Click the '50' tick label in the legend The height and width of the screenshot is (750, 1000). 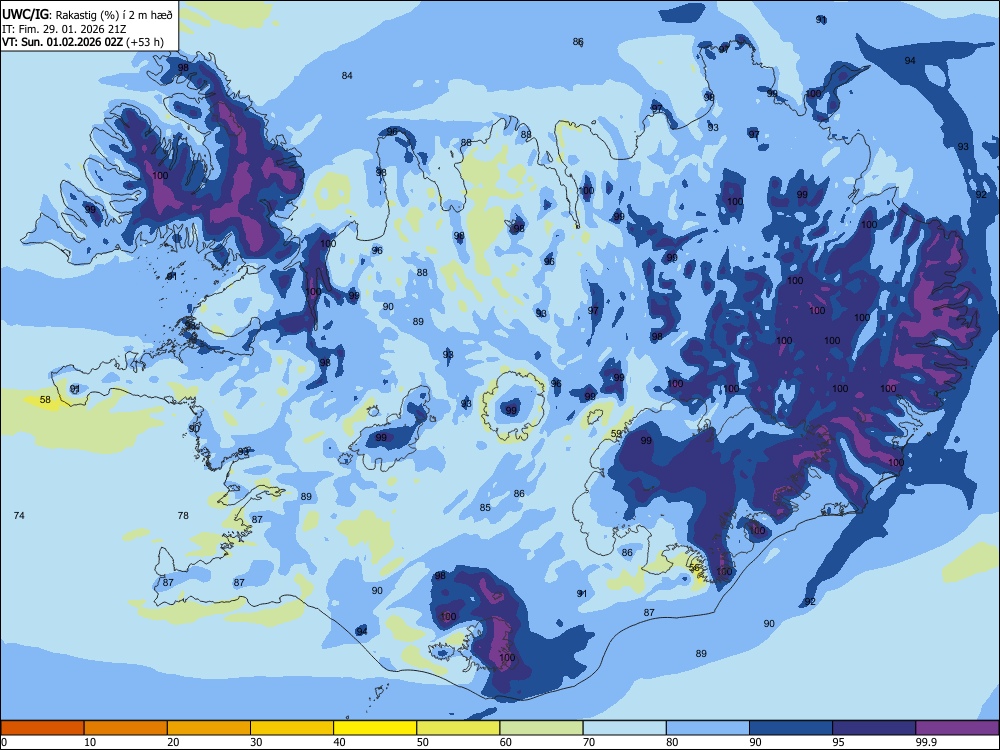coord(423,742)
